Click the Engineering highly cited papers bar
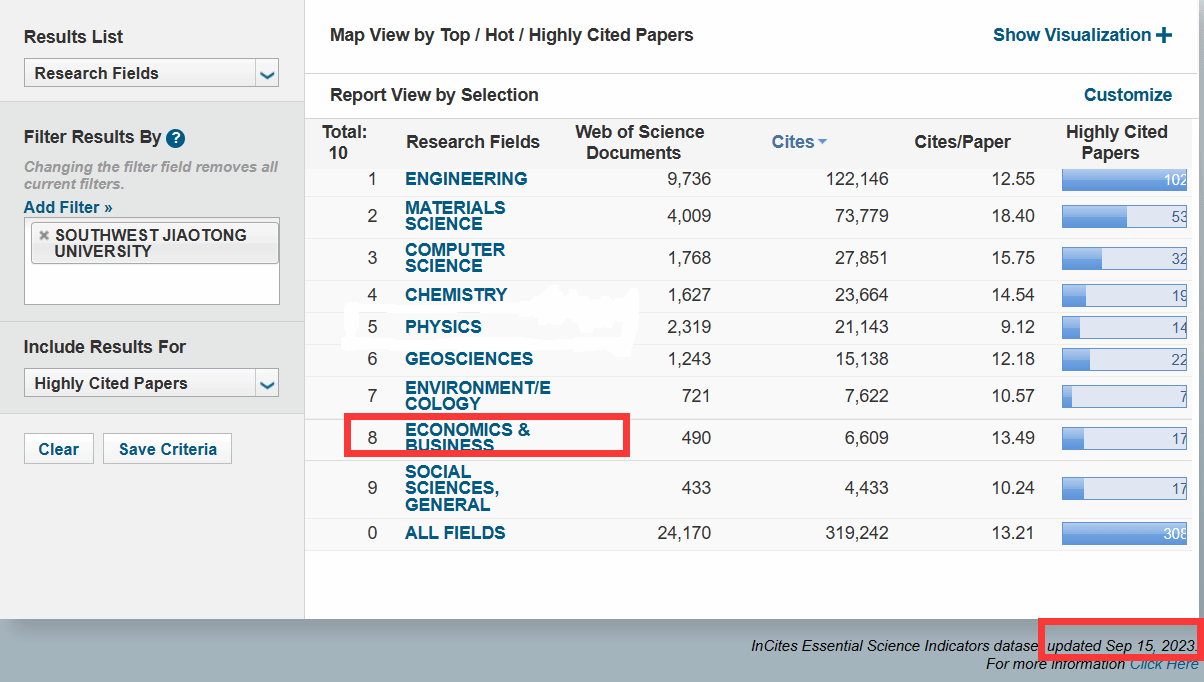 [x=1124, y=180]
